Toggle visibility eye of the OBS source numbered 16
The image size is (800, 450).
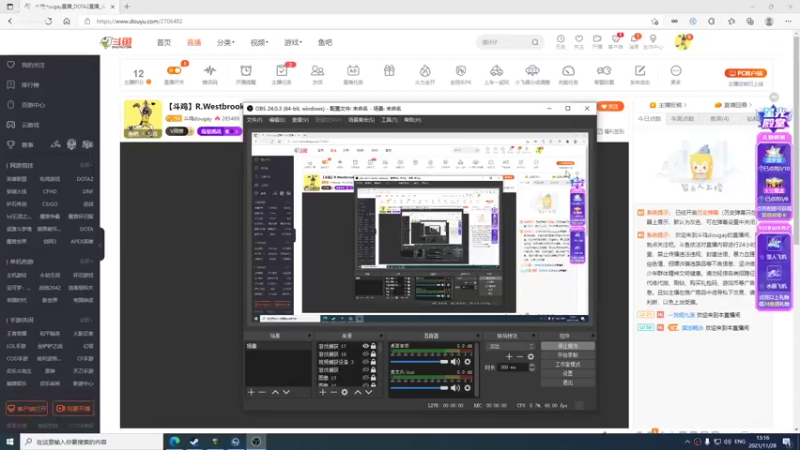click(x=365, y=354)
